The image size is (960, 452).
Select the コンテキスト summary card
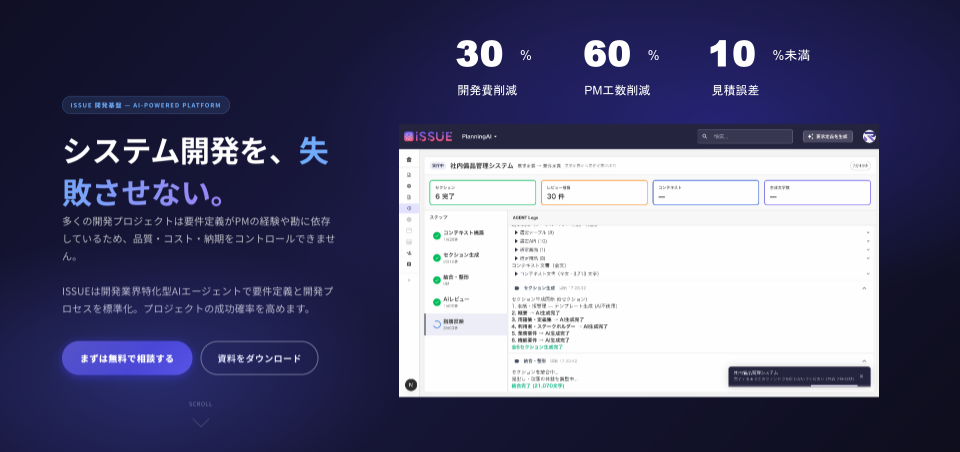coord(706,192)
